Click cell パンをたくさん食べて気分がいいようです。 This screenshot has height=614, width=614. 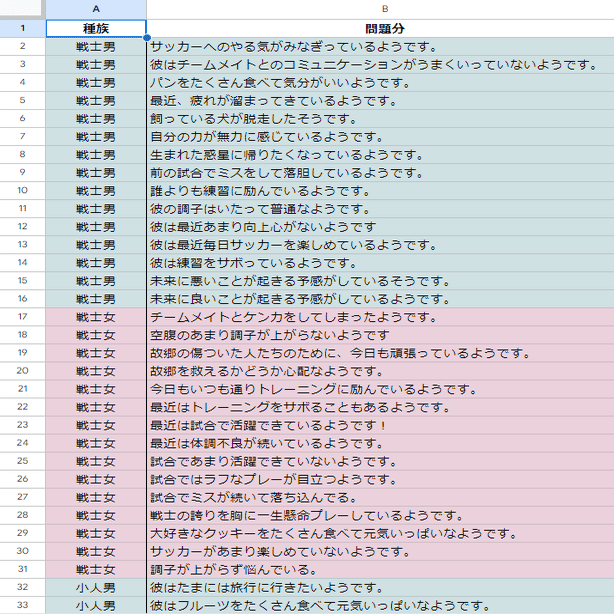click(x=380, y=83)
